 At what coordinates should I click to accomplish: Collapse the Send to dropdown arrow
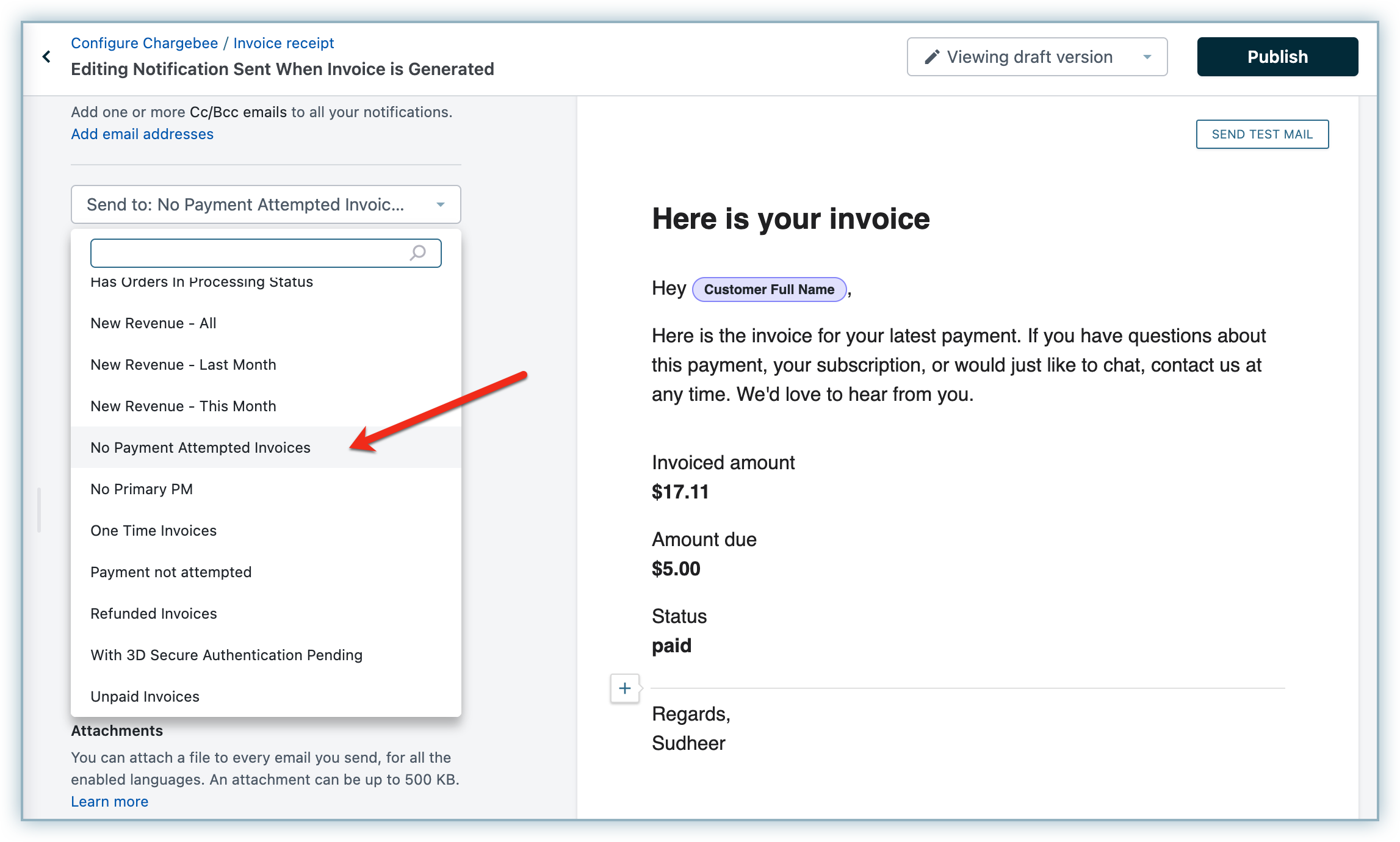tap(441, 204)
